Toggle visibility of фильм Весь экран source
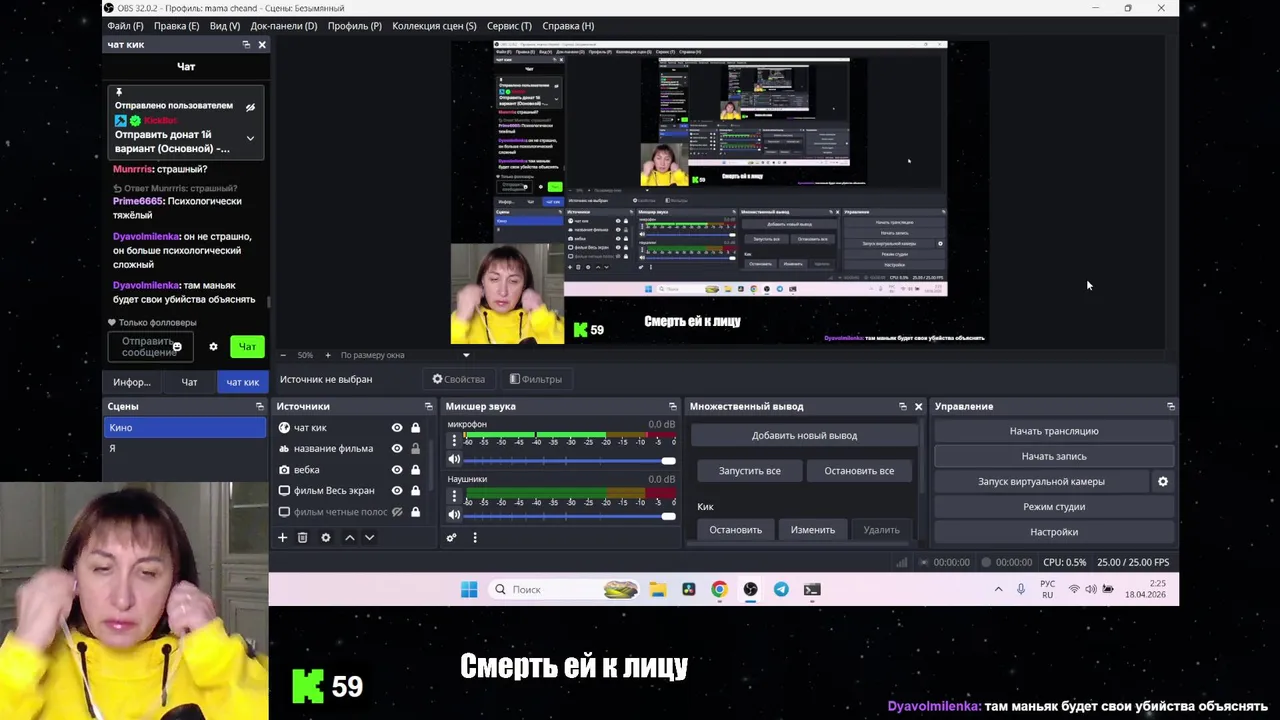The height and width of the screenshot is (720, 1280). coord(397,491)
